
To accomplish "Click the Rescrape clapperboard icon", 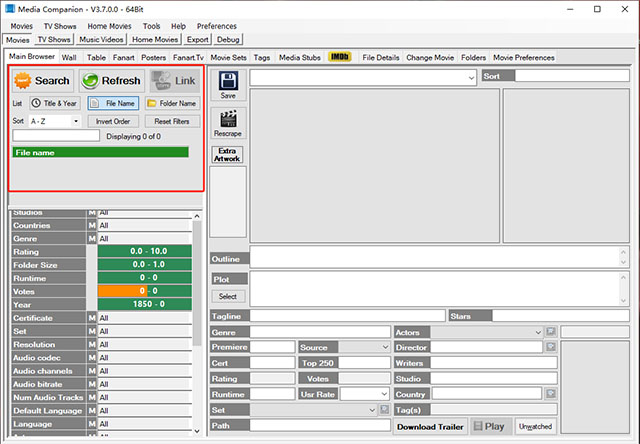I will 228,123.
